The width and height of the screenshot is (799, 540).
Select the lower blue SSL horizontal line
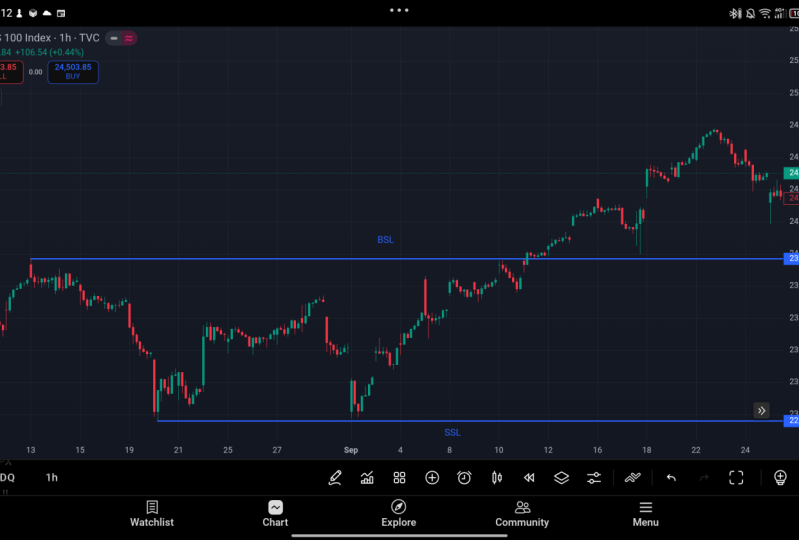click(x=470, y=421)
